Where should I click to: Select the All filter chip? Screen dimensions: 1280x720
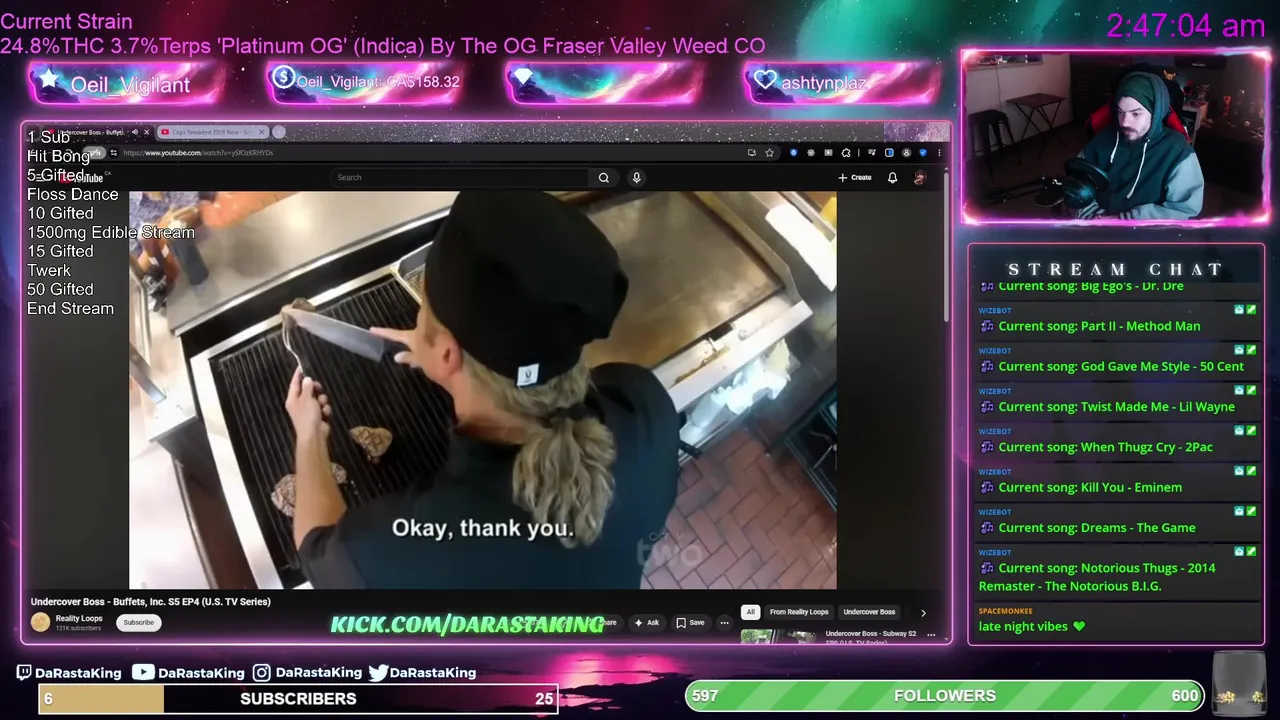point(750,612)
